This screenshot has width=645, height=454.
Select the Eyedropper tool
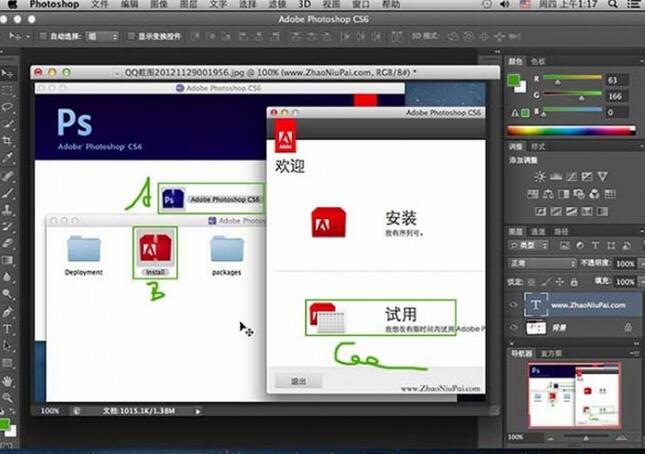tap(7, 158)
